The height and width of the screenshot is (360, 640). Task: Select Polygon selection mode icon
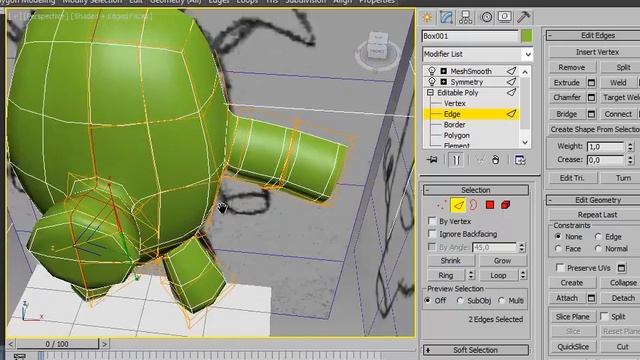click(490, 205)
